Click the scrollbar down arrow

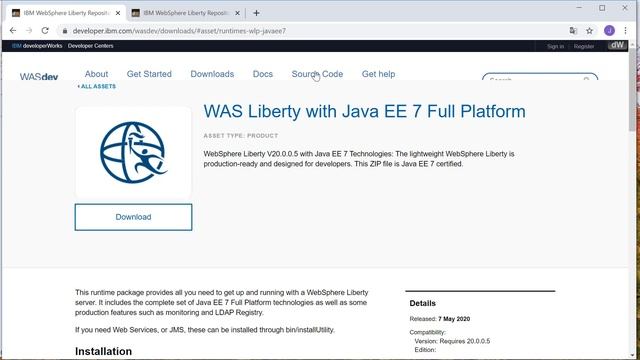click(x=633, y=356)
